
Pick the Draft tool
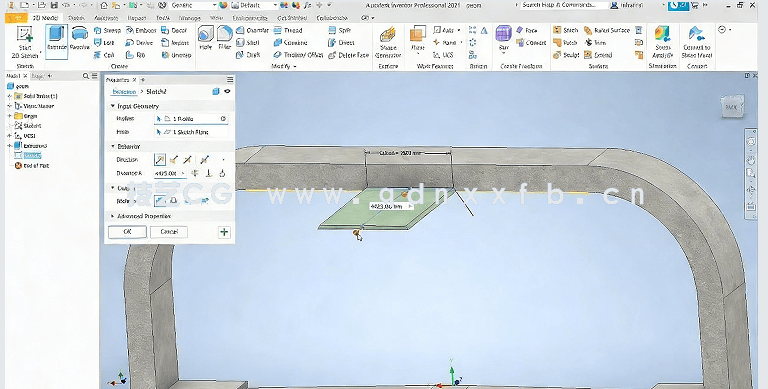248,55
